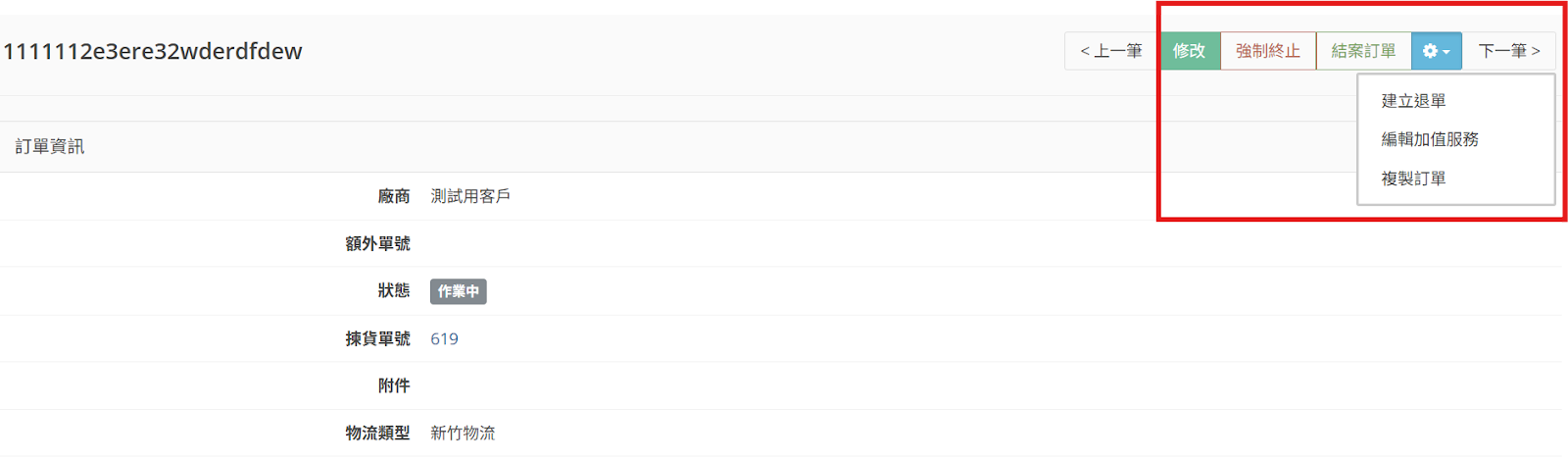Click the 結案訂單 button
1568x459 pixels.
(x=1363, y=51)
